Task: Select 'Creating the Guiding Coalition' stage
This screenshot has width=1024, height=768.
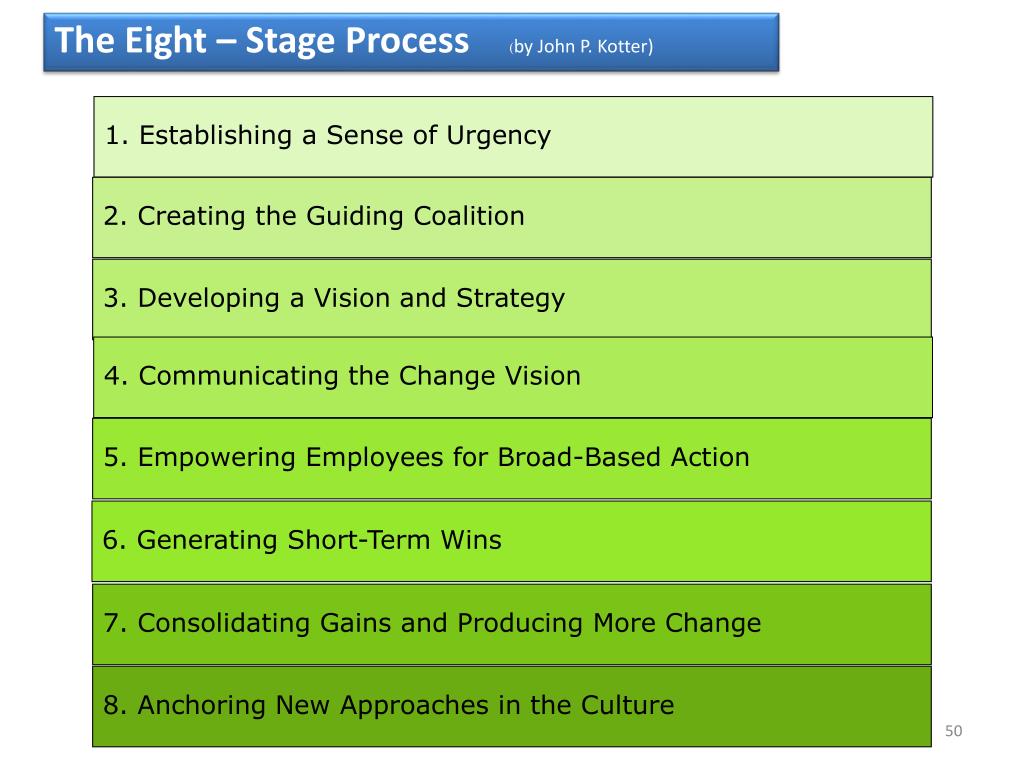Action: (512, 217)
